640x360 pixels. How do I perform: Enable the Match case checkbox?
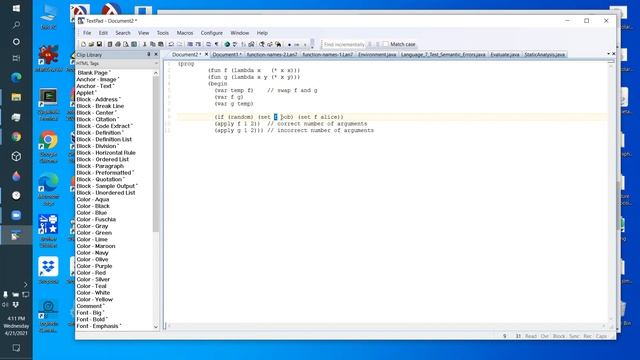pos(385,44)
